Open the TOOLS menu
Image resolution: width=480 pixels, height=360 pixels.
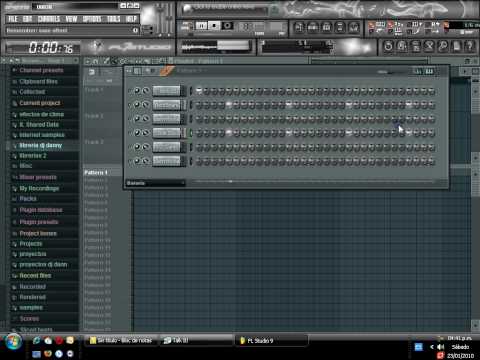coord(113,19)
